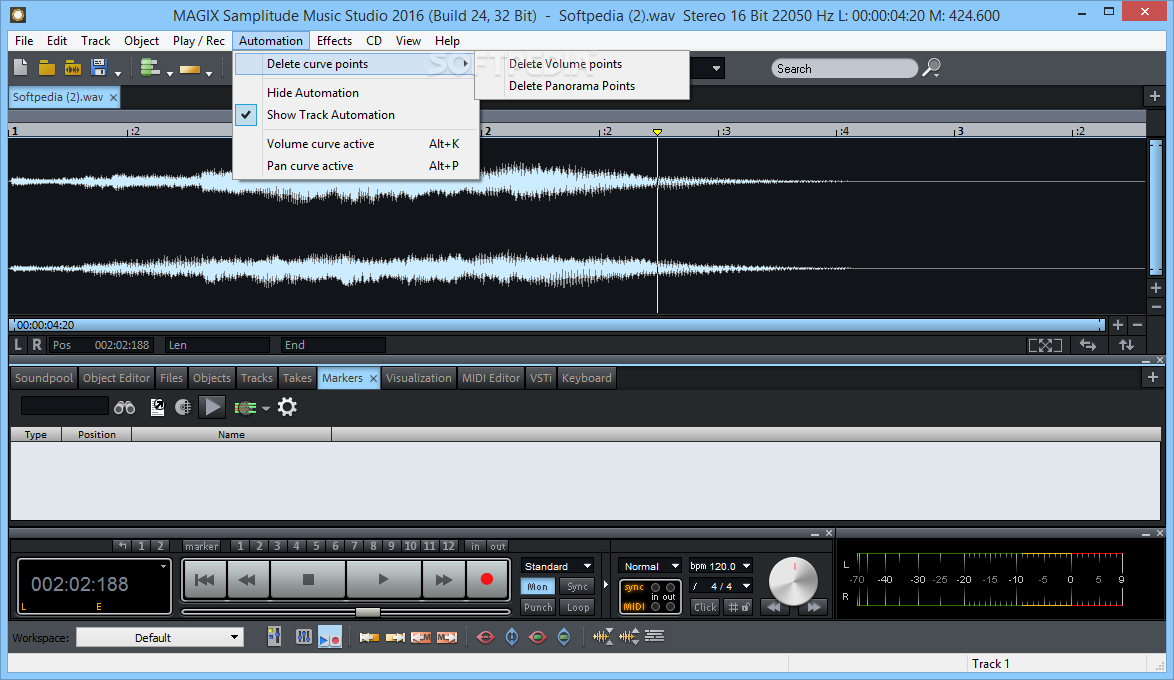Click the orange object bar icon in top toolbar
The width and height of the screenshot is (1174, 680).
tap(190, 69)
